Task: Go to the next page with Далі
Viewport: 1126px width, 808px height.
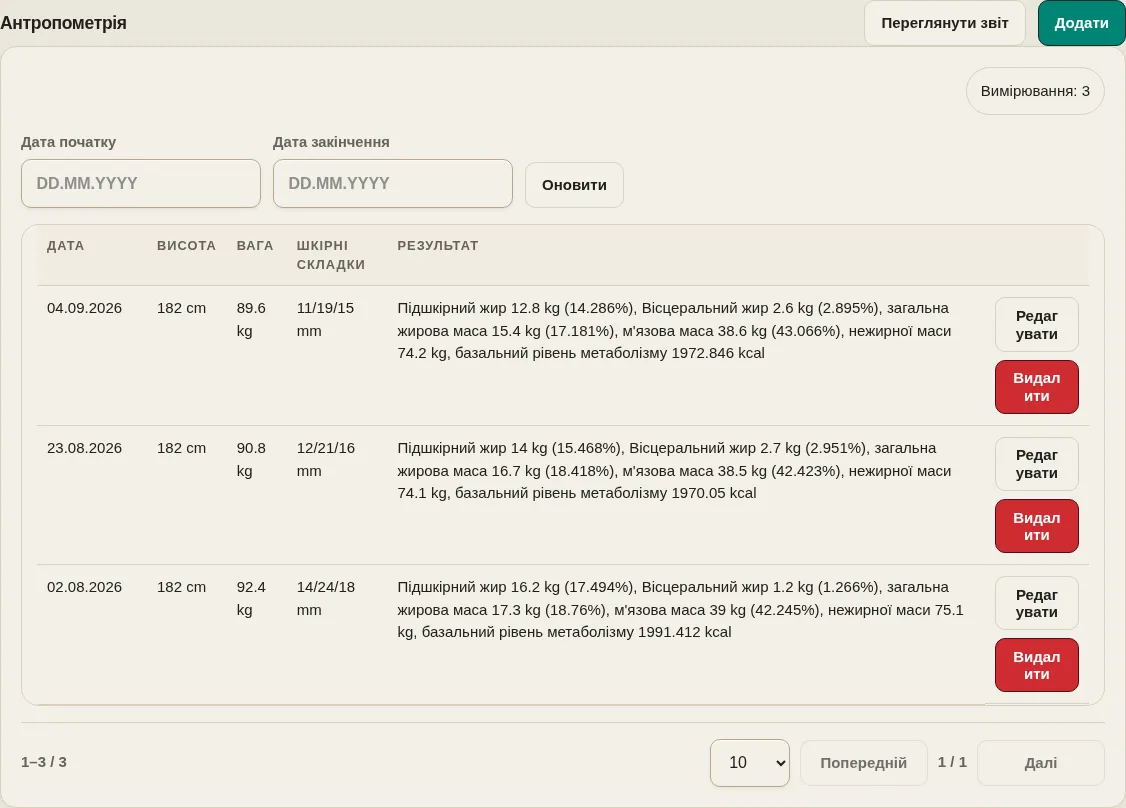Action: coord(1041,763)
